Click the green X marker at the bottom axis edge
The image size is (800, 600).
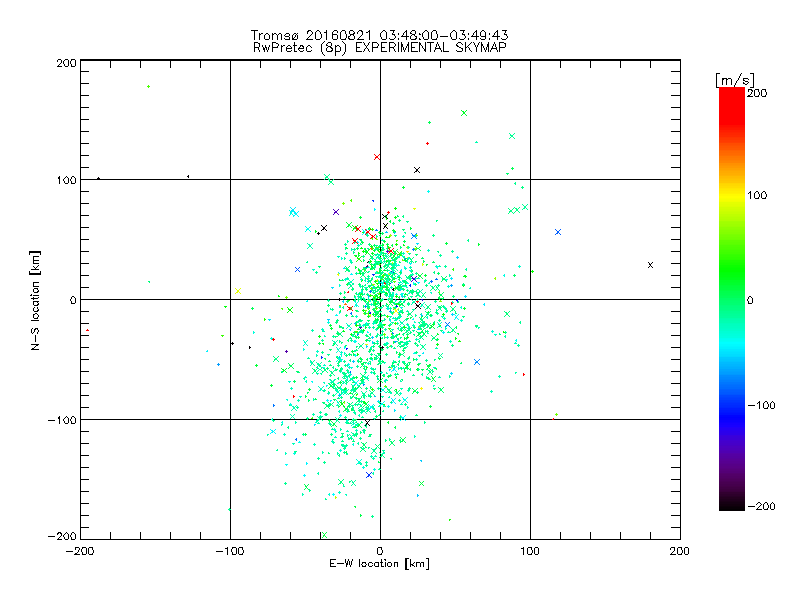(324, 535)
